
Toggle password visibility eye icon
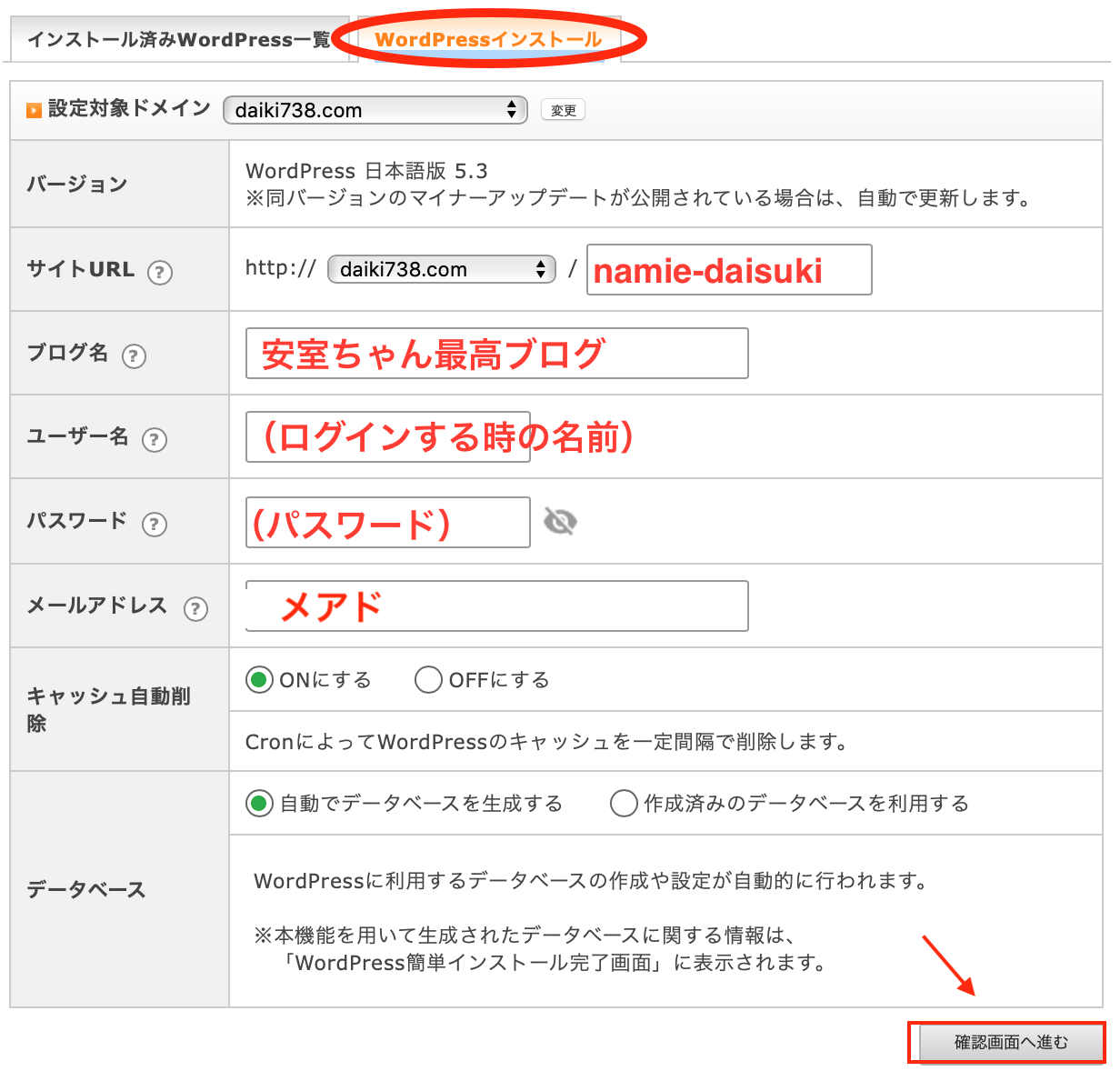(560, 521)
